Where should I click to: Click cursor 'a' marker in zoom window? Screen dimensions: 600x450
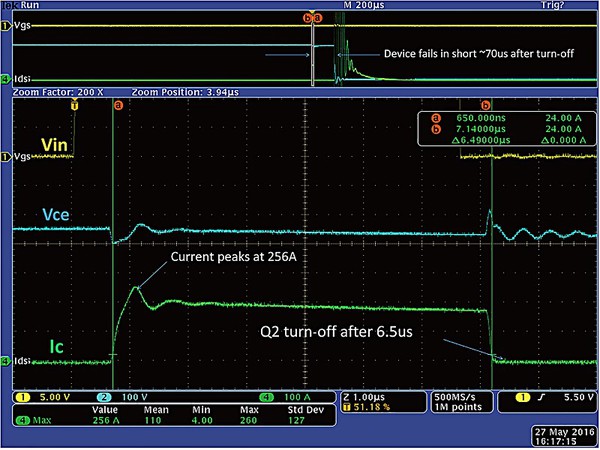[118, 104]
